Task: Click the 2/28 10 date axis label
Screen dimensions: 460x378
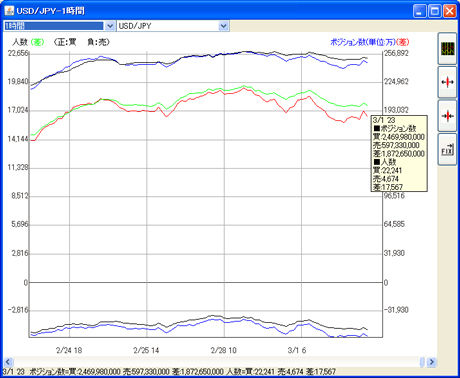Action: 223,350
